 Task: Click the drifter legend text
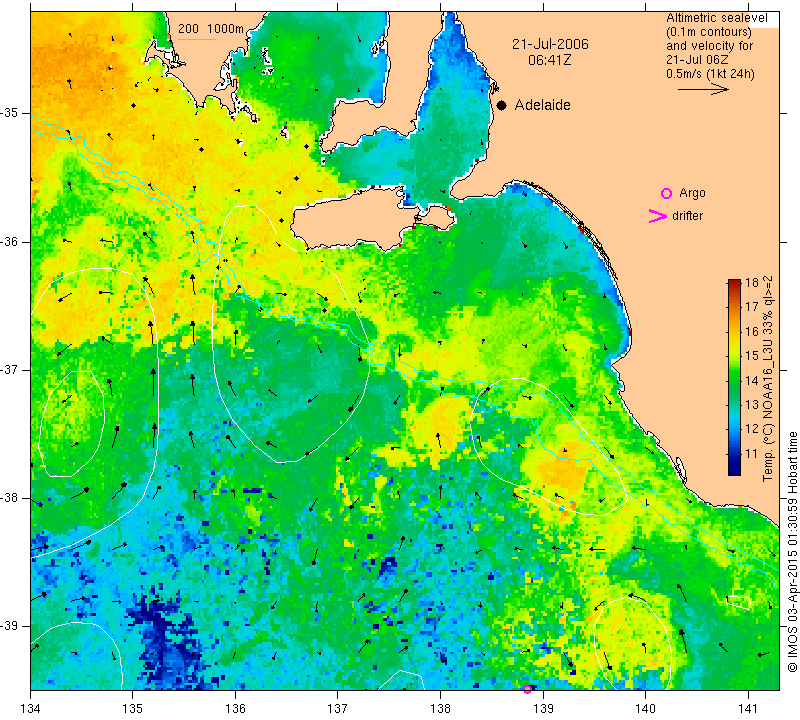pos(687,216)
